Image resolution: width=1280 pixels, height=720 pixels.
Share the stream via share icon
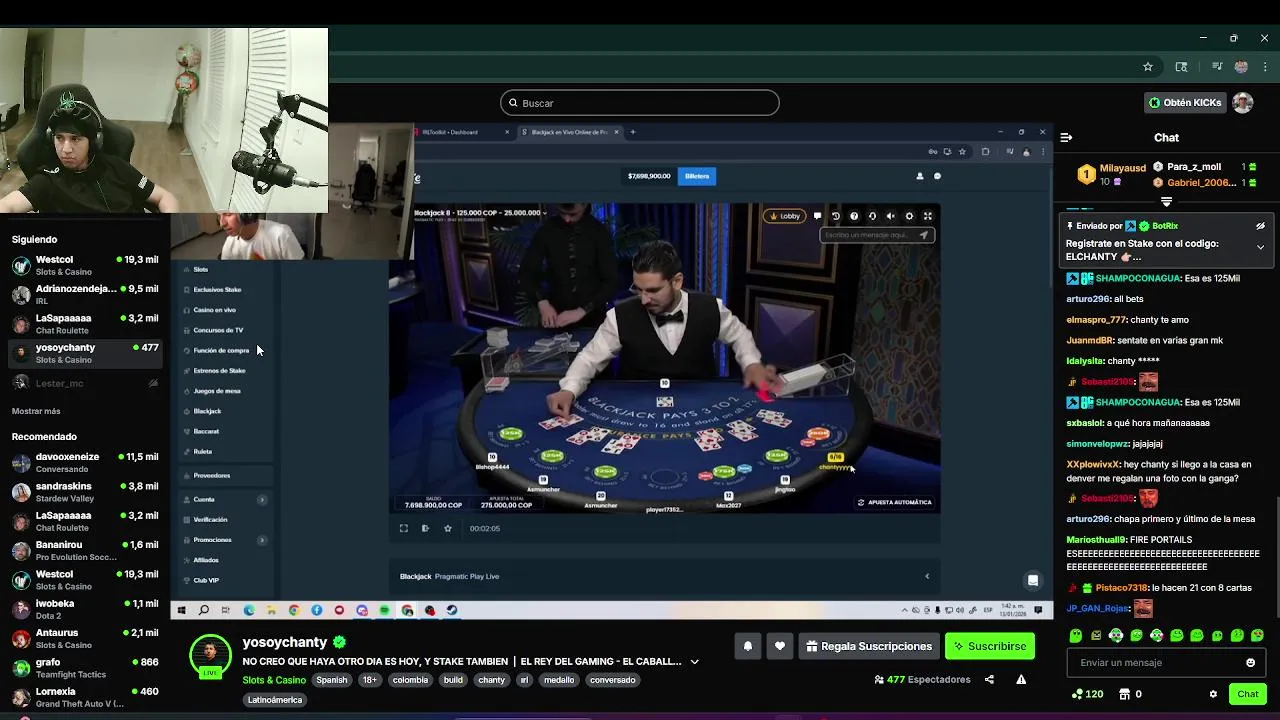coord(989,680)
